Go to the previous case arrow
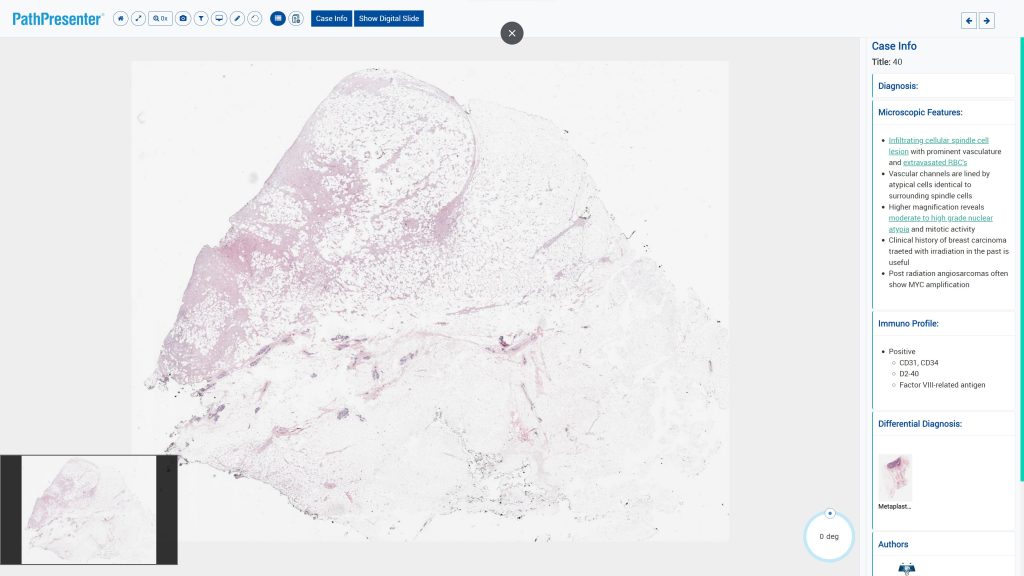This screenshot has width=1024, height=576. point(969,21)
